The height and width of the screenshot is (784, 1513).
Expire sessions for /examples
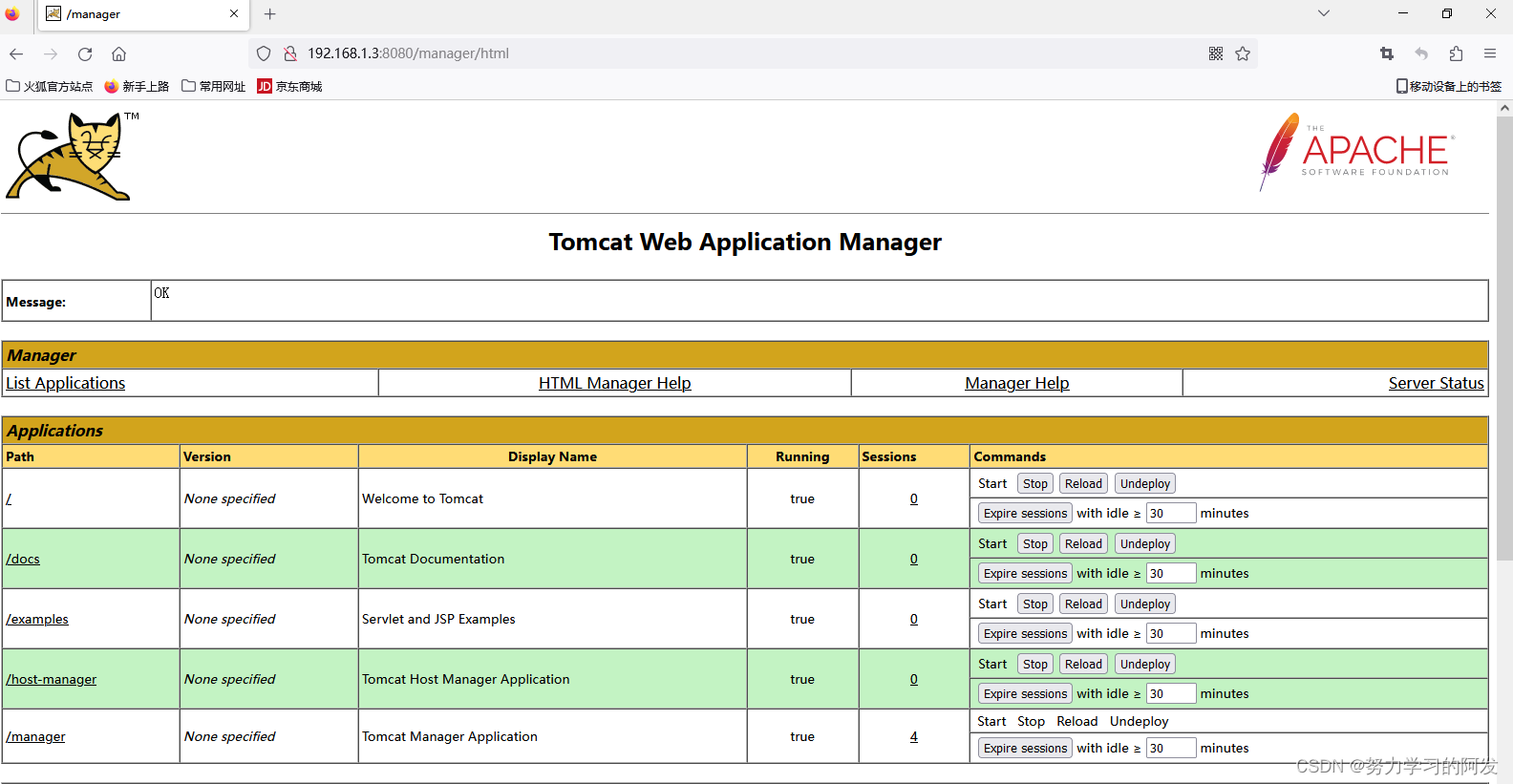1025,634
